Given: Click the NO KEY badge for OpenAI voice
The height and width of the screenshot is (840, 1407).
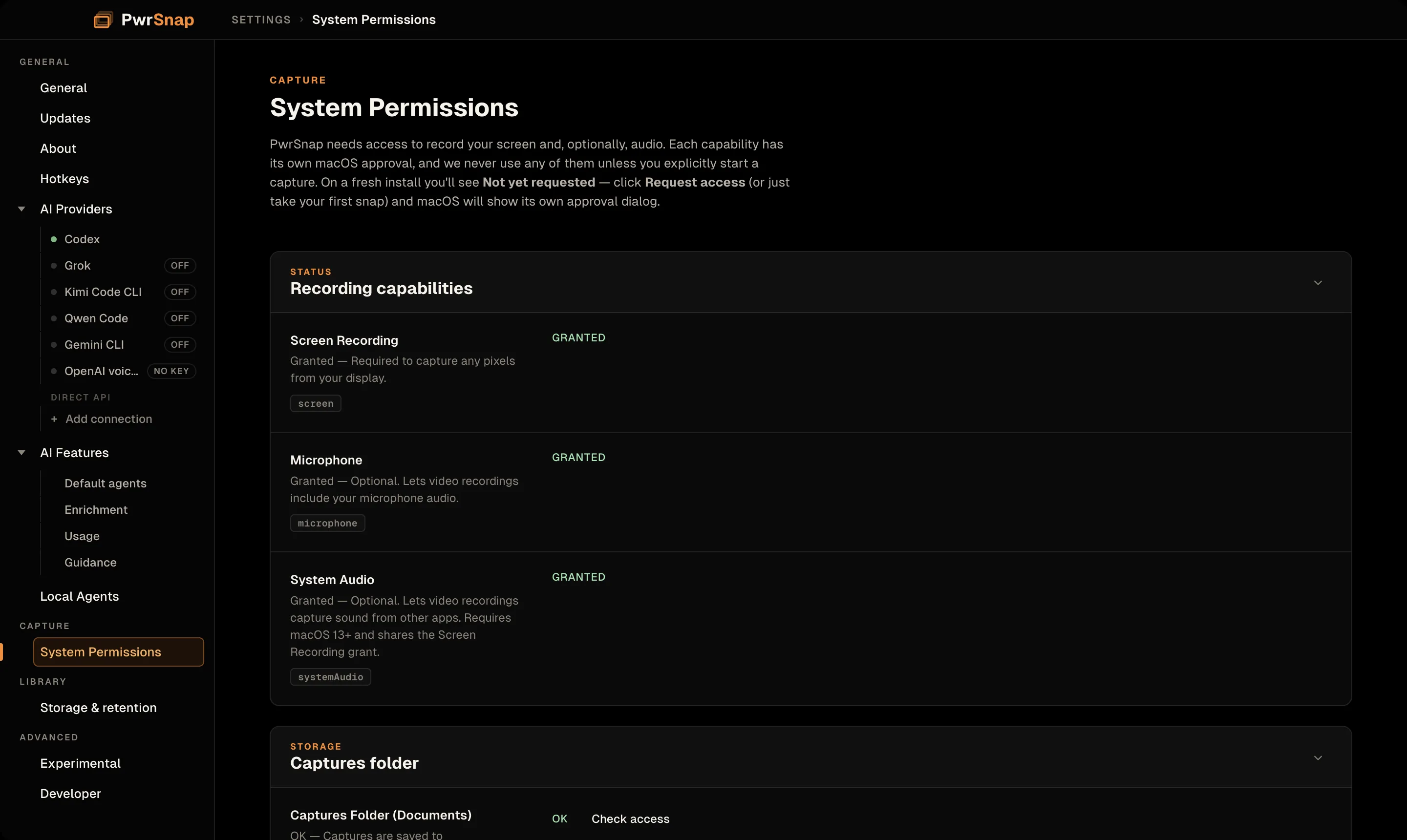Looking at the screenshot, I should [171, 371].
